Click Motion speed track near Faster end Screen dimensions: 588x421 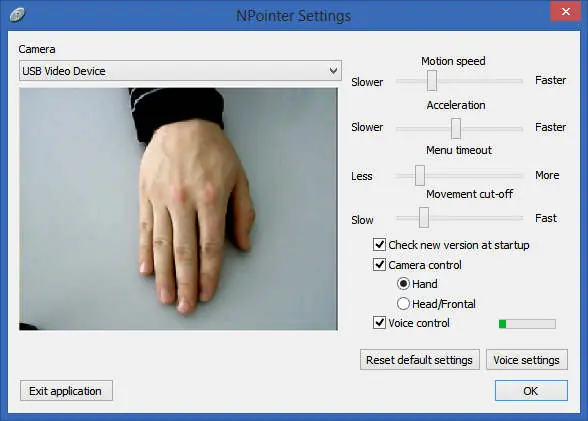[514, 81]
